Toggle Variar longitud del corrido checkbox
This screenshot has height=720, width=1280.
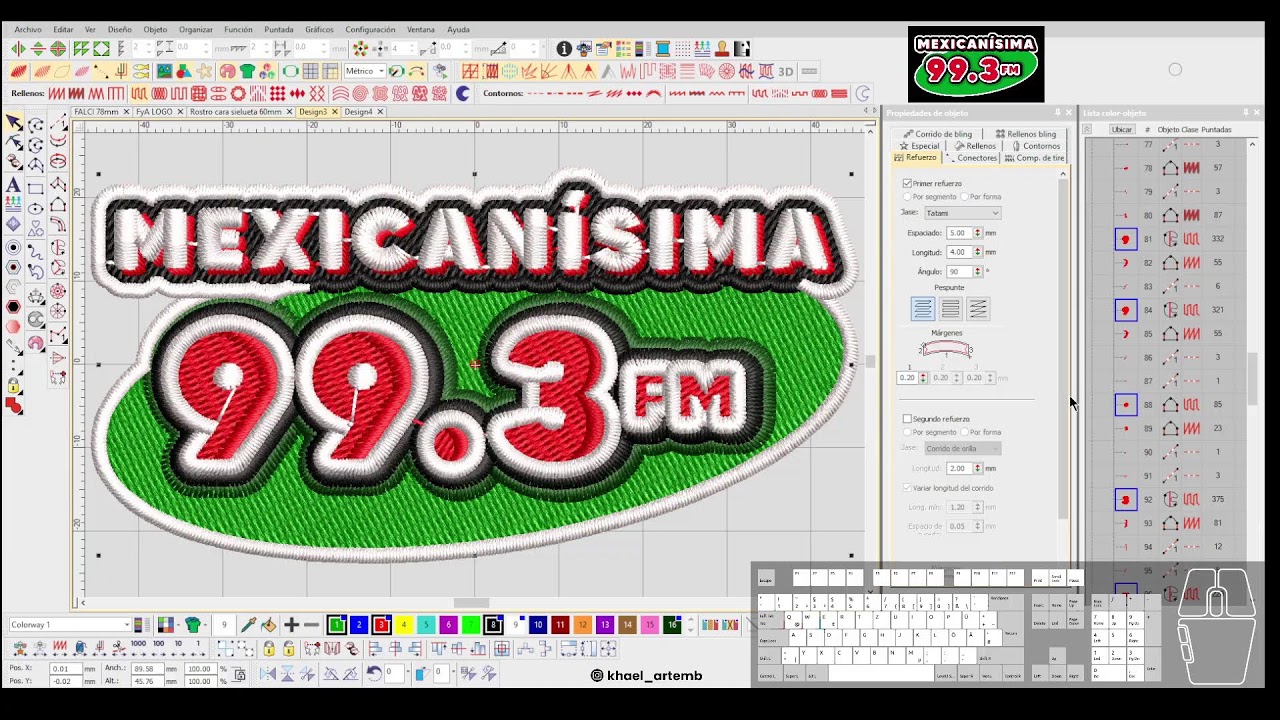pos(907,488)
